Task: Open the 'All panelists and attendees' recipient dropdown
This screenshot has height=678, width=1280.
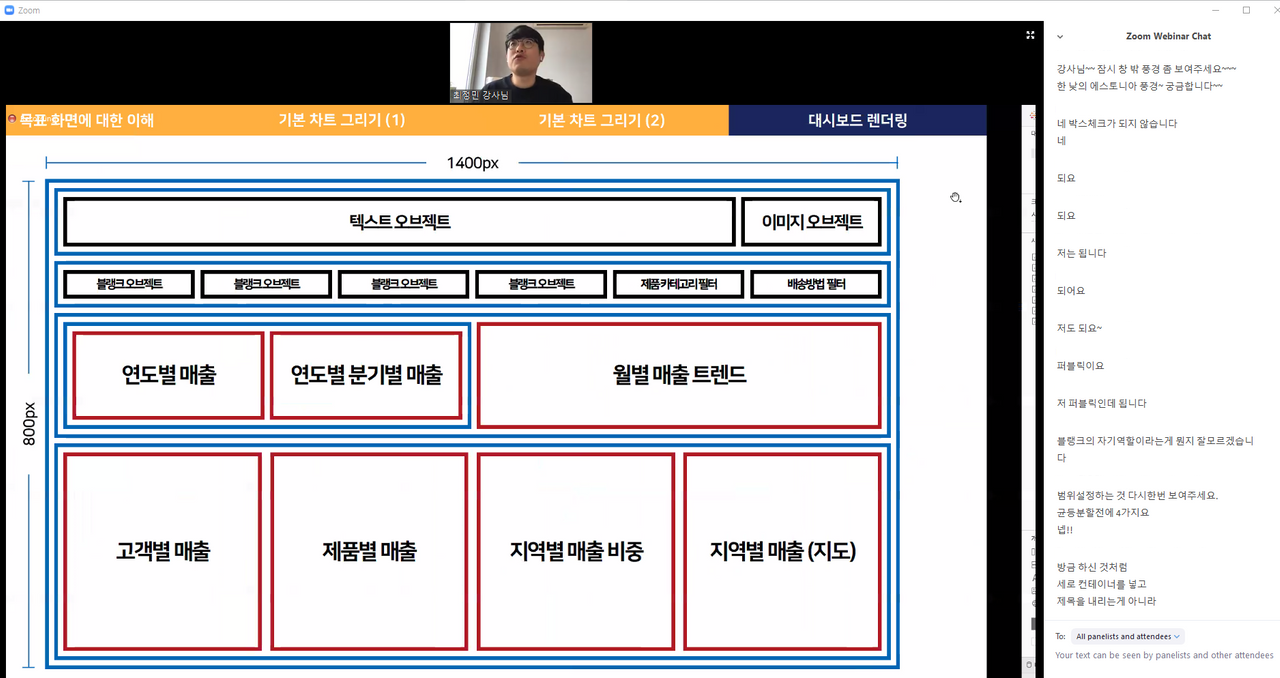Action: click(x=1128, y=636)
